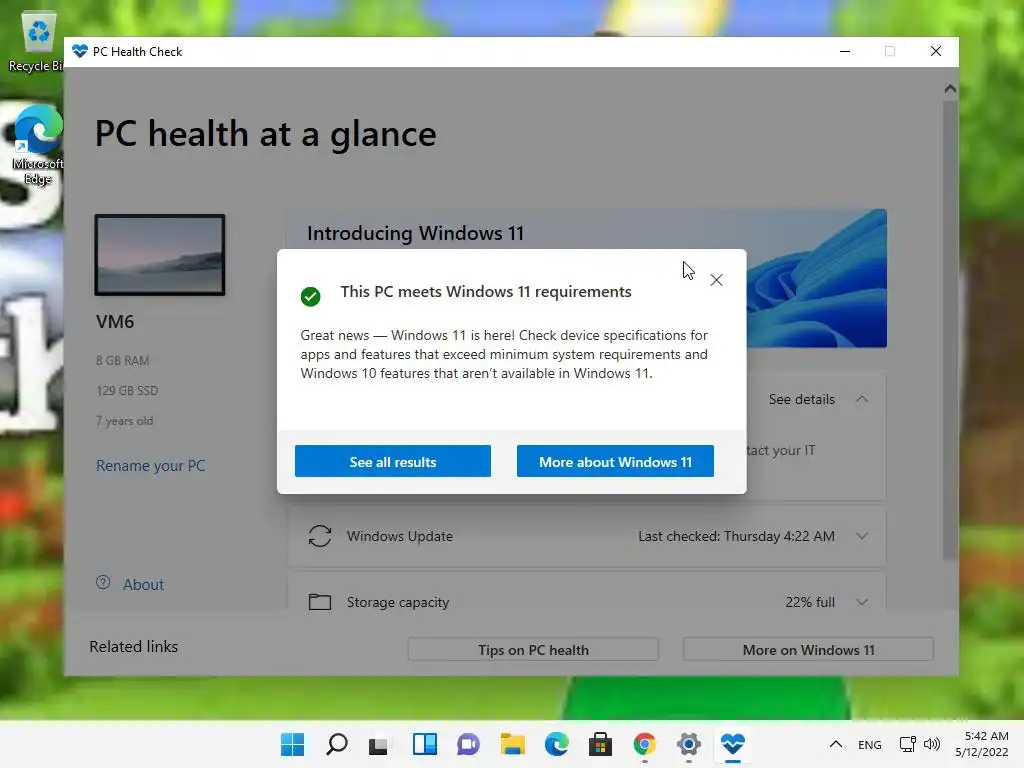
Task: Open volume speaker tray icon
Action: pyautogui.click(x=932, y=744)
